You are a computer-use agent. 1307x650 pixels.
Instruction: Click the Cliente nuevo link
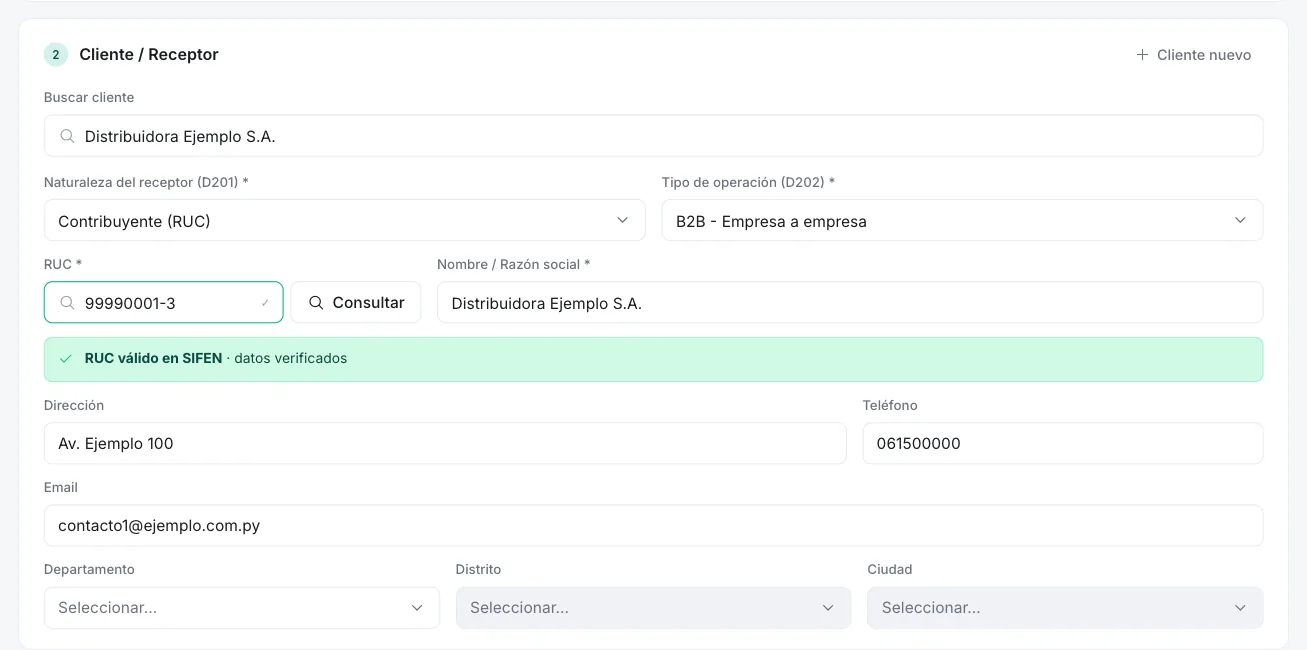(1193, 55)
